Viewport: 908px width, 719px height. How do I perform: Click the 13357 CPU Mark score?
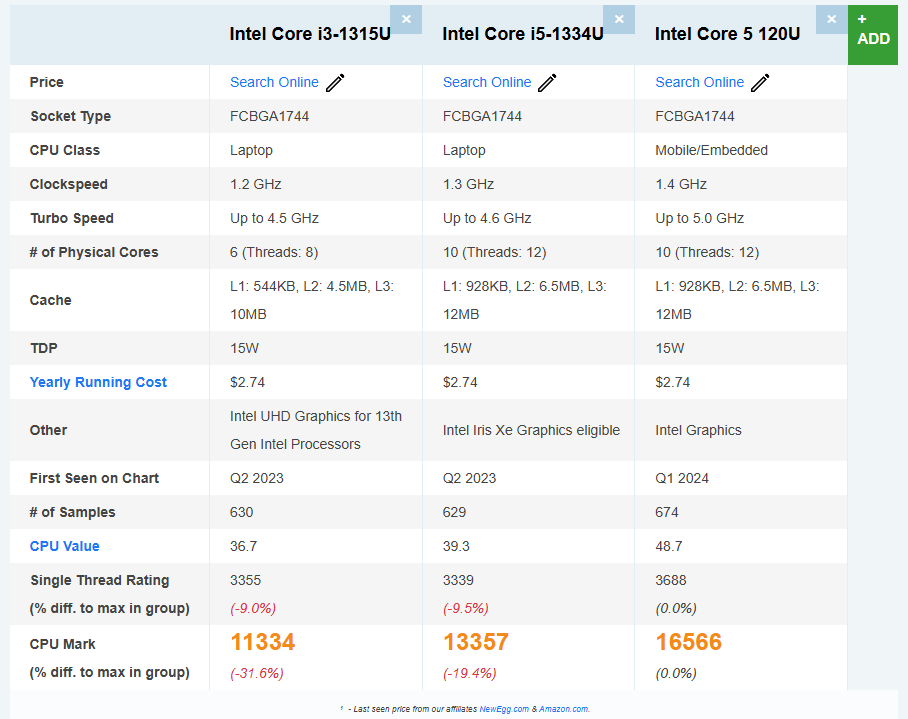476,642
